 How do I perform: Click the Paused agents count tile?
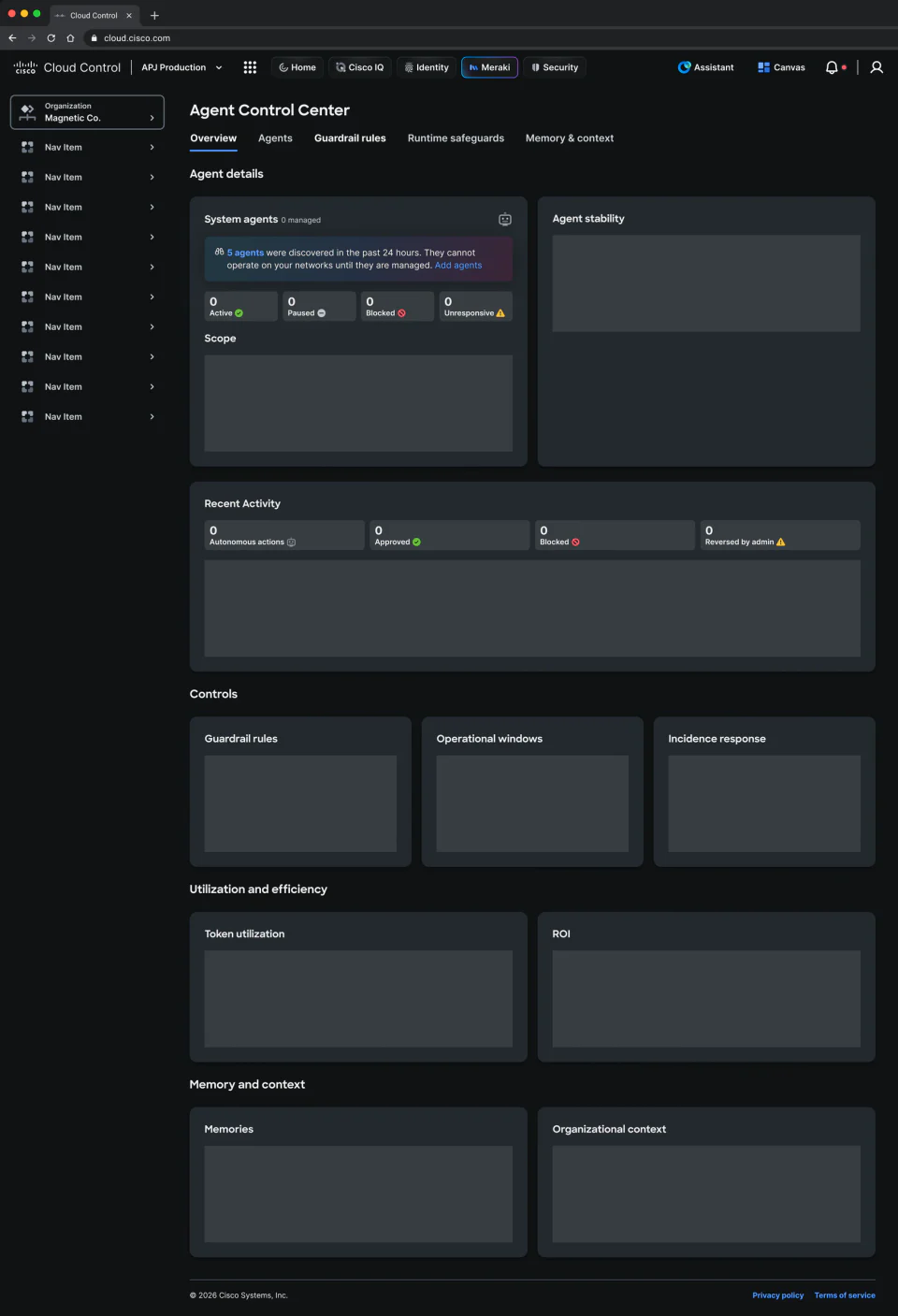(320, 306)
